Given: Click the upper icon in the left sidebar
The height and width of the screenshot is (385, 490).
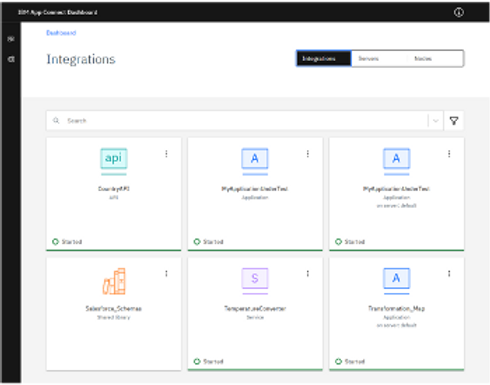Looking at the screenshot, I should (11, 39).
